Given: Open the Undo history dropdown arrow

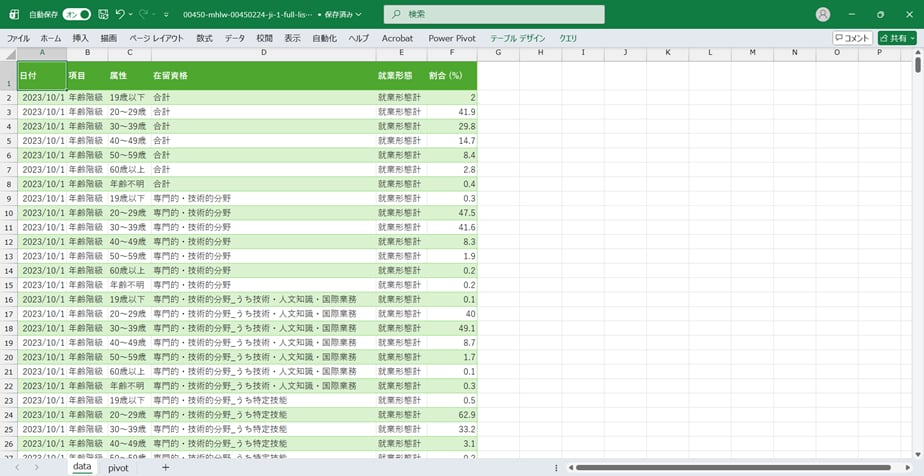Looking at the screenshot, I should [132, 15].
